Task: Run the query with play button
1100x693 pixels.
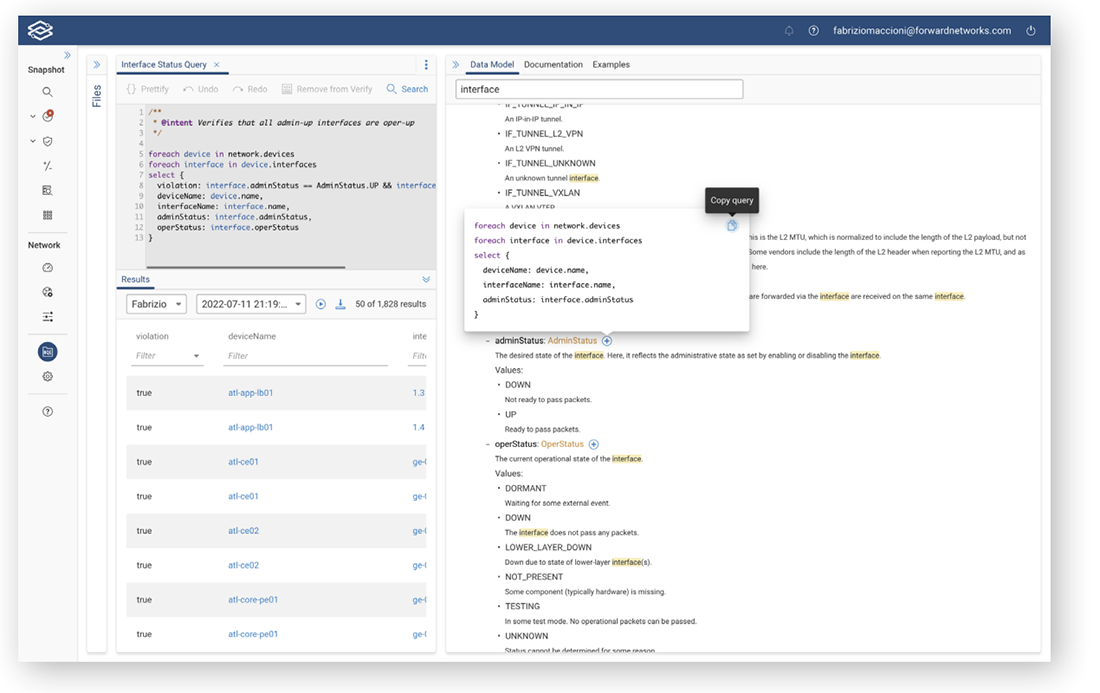Action: pos(321,304)
